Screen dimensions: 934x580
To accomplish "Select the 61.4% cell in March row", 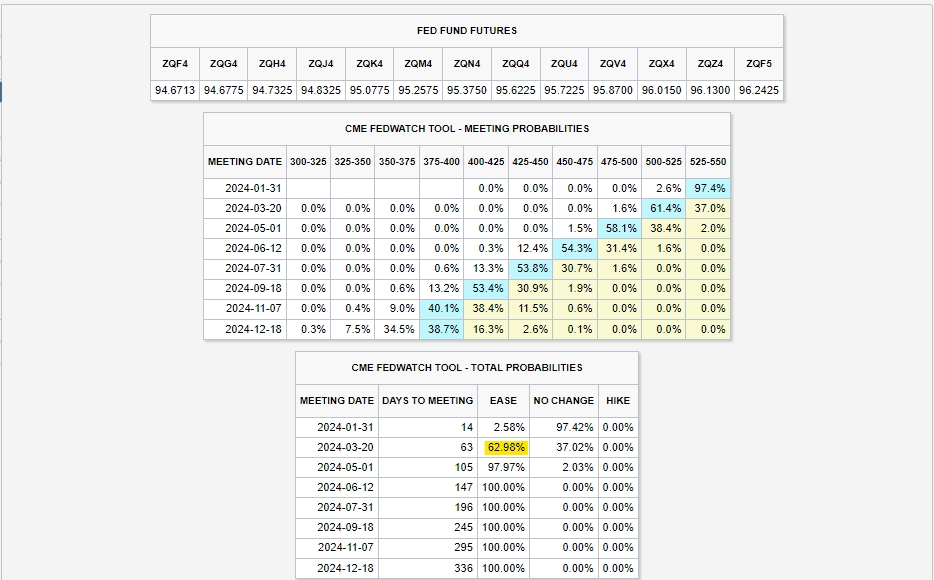I will click(x=664, y=208).
